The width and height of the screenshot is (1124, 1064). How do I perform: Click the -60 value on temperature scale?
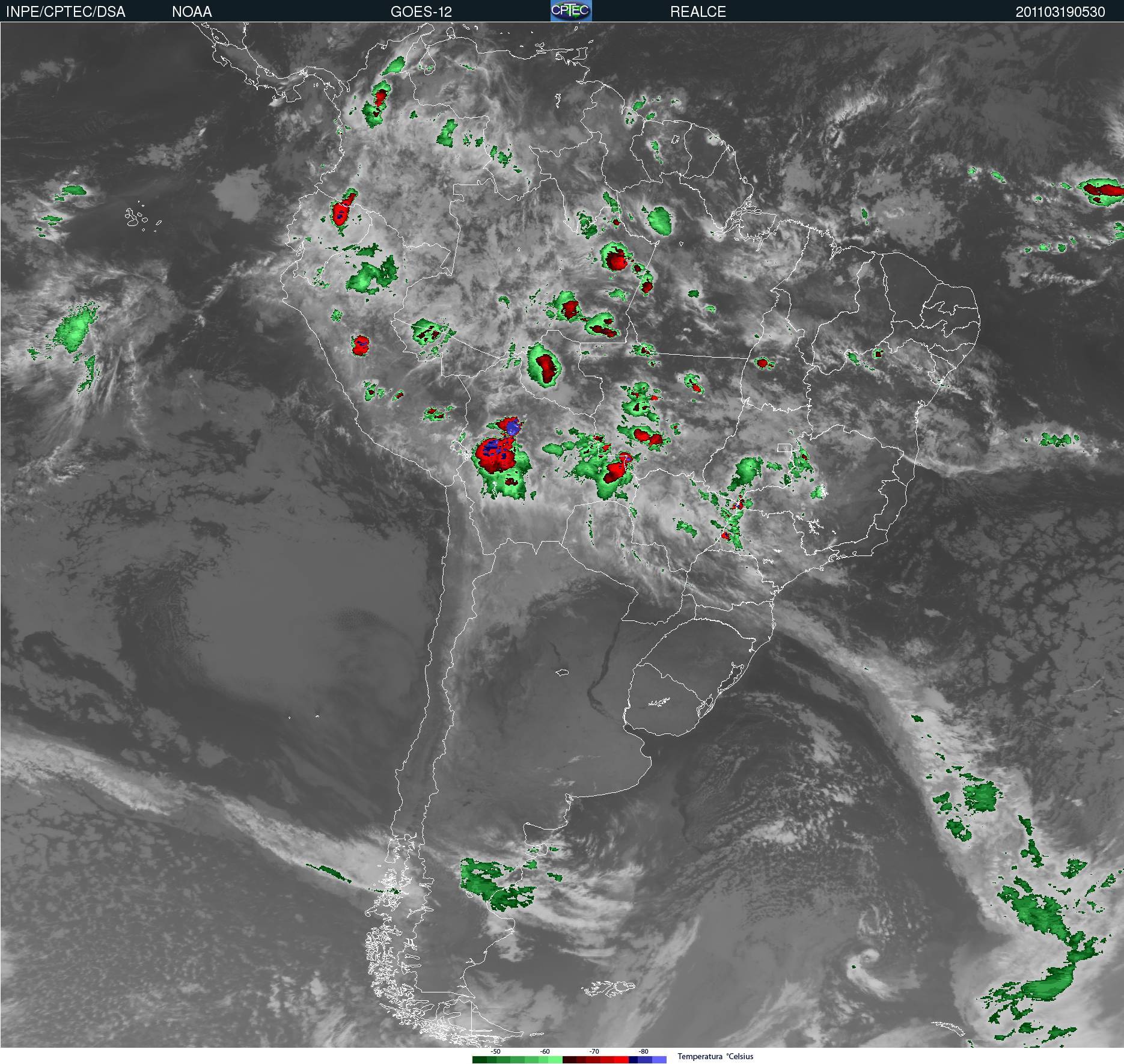coord(545,1051)
